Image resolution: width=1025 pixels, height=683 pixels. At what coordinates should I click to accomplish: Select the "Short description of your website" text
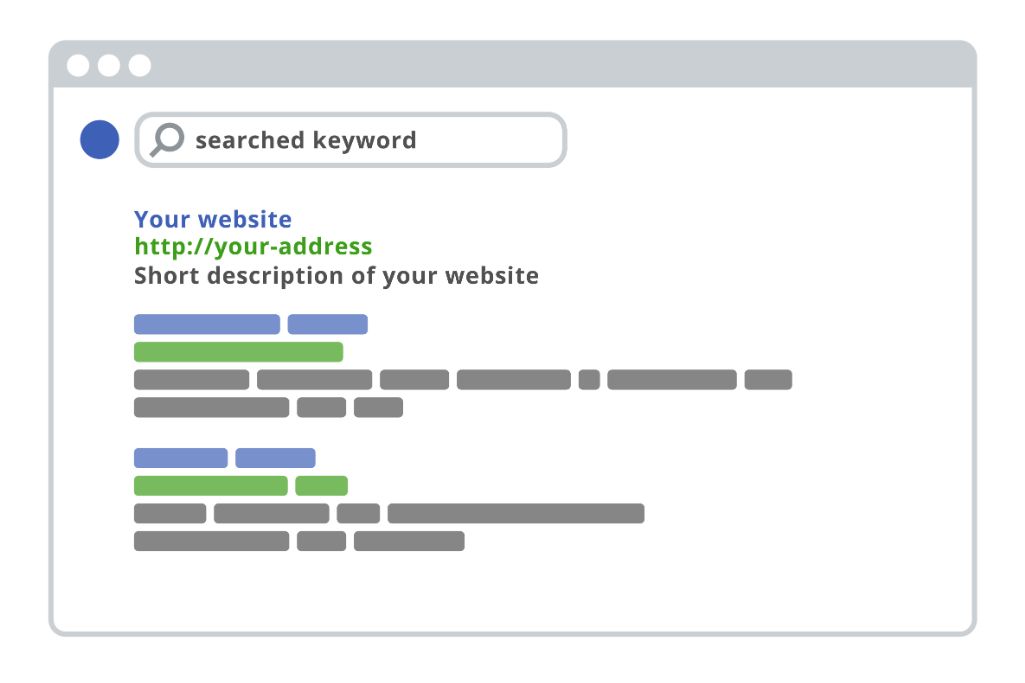pyautogui.click(x=336, y=275)
